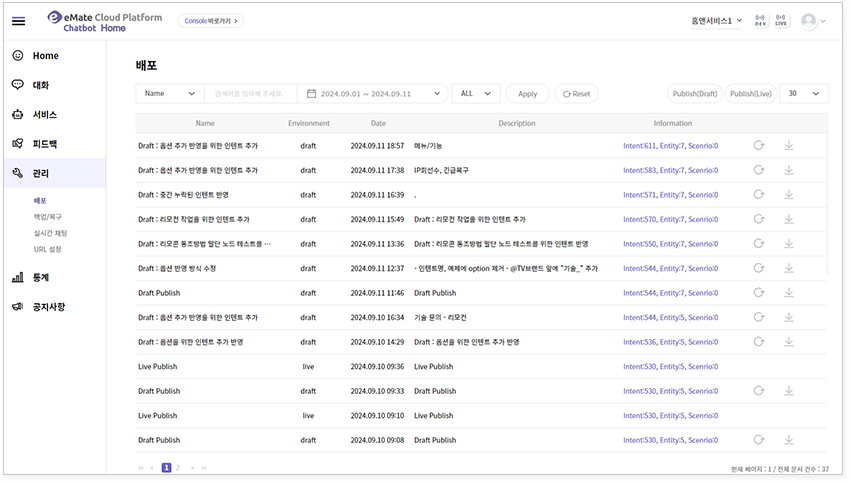Click the Publish(Draft) button
Image resolution: width=850 pixels, height=483 pixels.
click(x=694, y=93)
